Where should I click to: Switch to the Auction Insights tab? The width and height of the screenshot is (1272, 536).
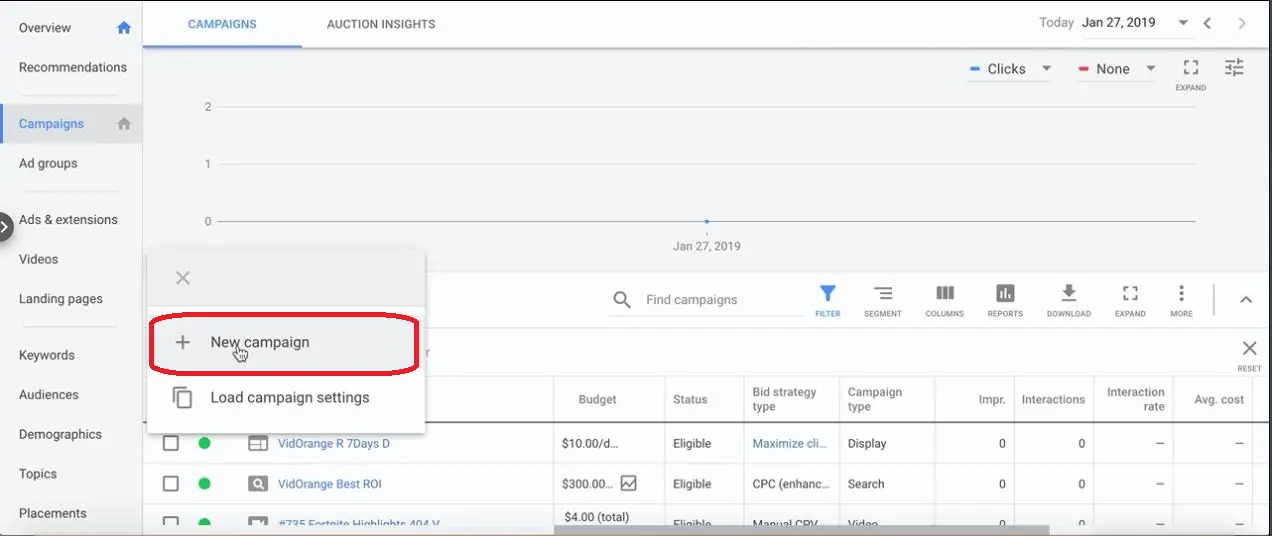point(381,24)
